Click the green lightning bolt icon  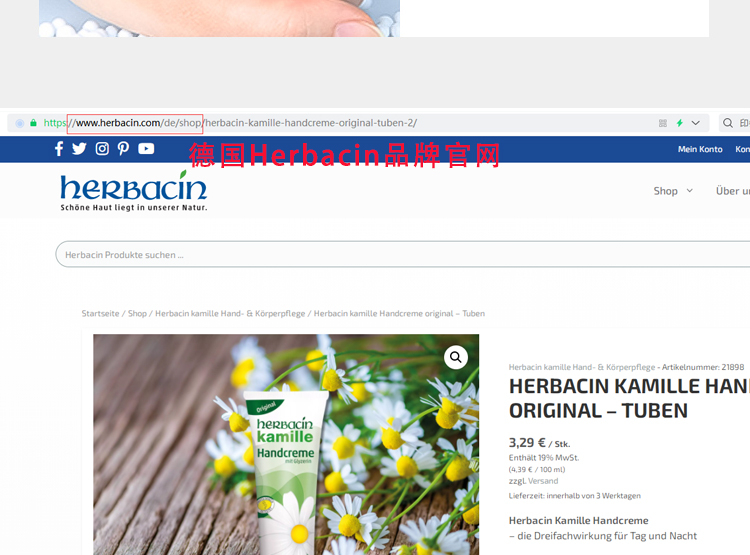point(680,123)
